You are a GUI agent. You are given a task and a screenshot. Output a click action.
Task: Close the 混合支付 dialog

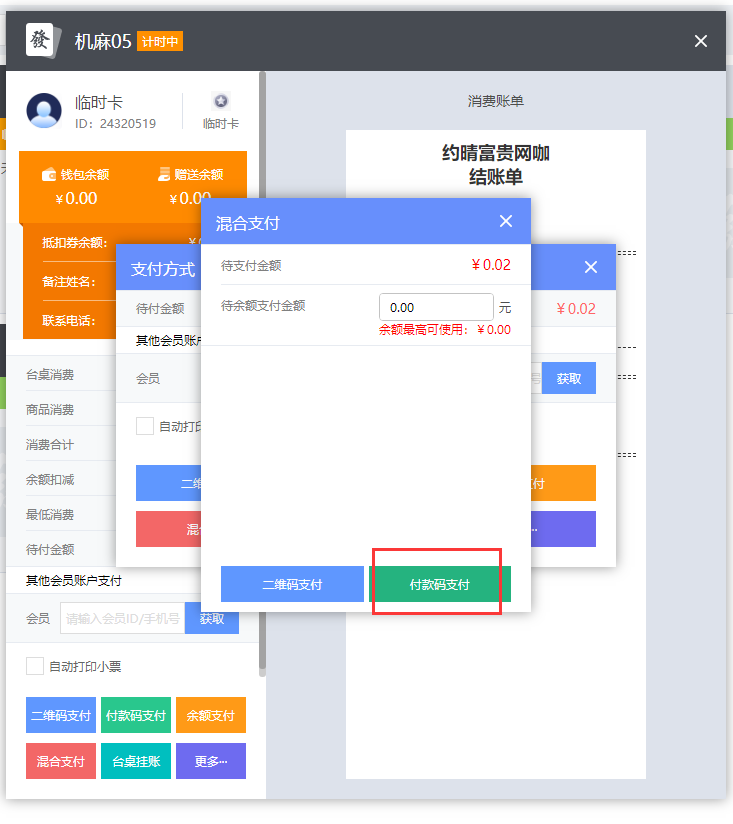(x=505, y=221)
